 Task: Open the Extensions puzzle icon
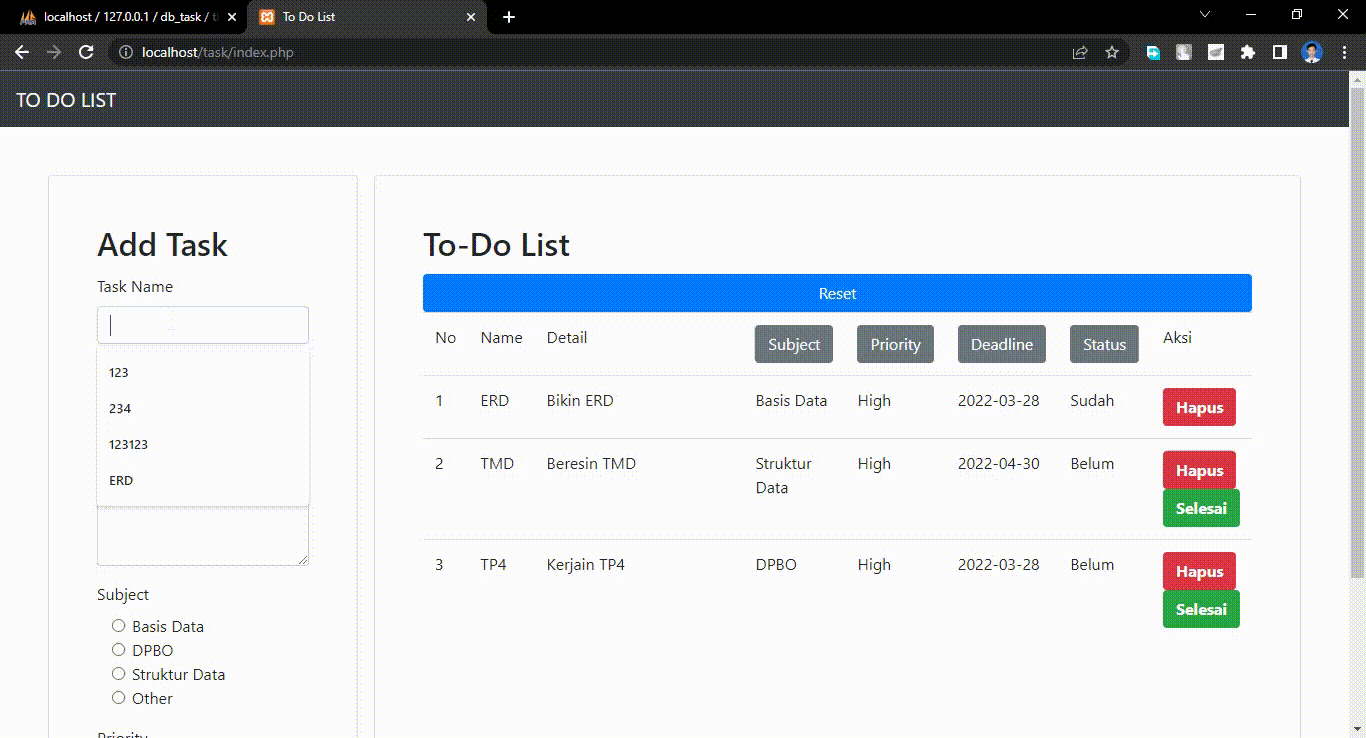point(1247,53)
